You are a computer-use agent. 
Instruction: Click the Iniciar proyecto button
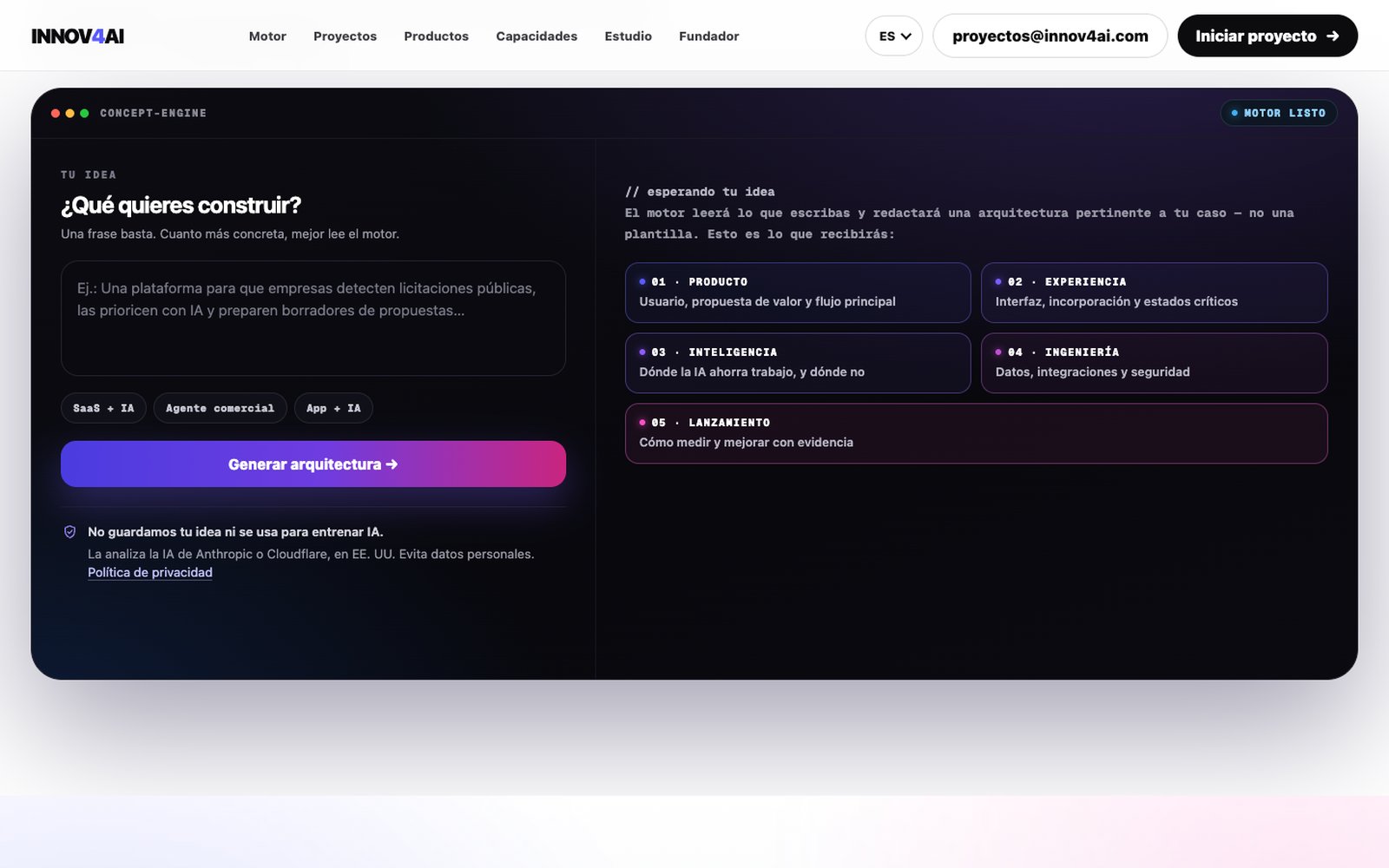(x=1267, y=36)
